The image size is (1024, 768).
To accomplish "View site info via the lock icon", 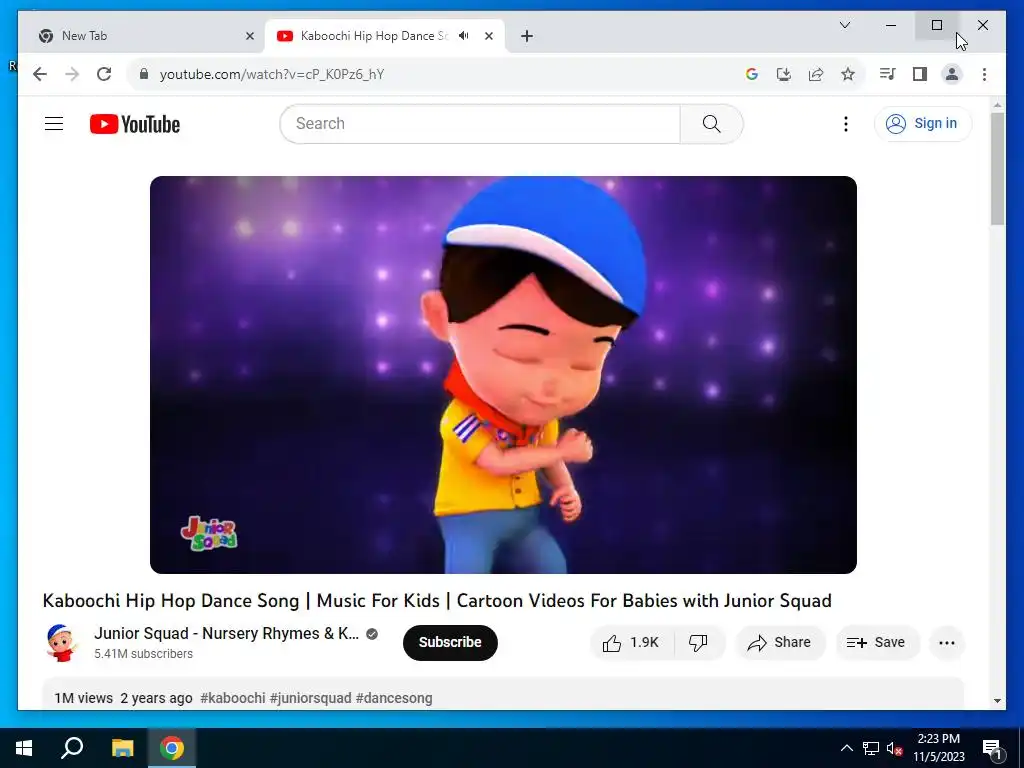I will click(144, 74).
